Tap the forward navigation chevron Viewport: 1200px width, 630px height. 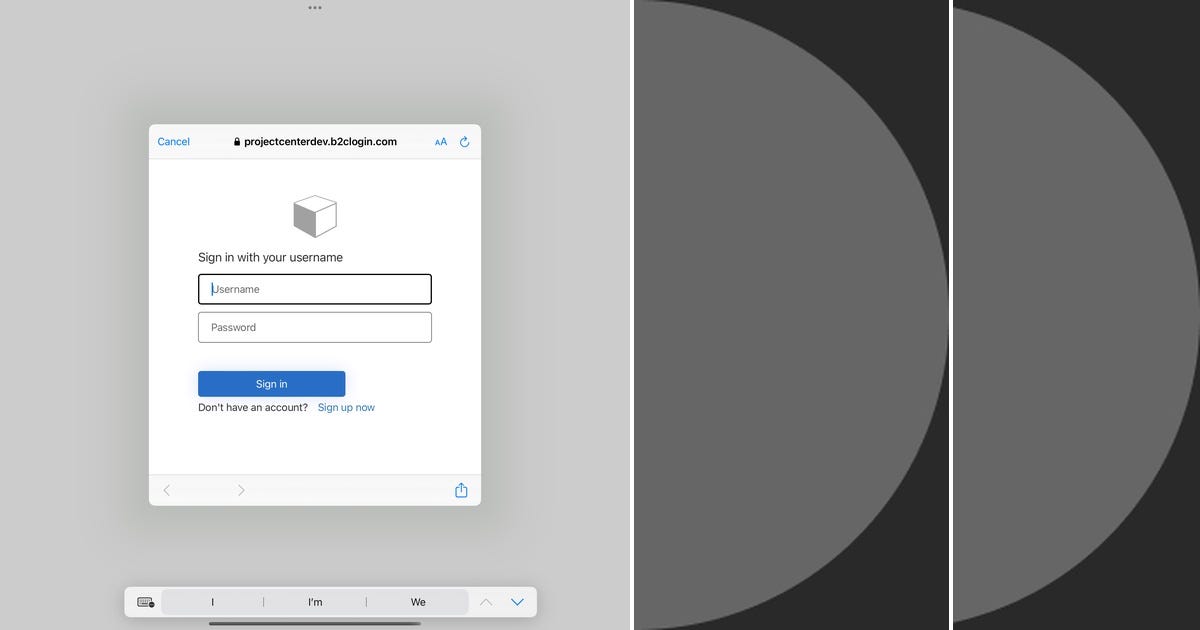click(x=241, y=490)
